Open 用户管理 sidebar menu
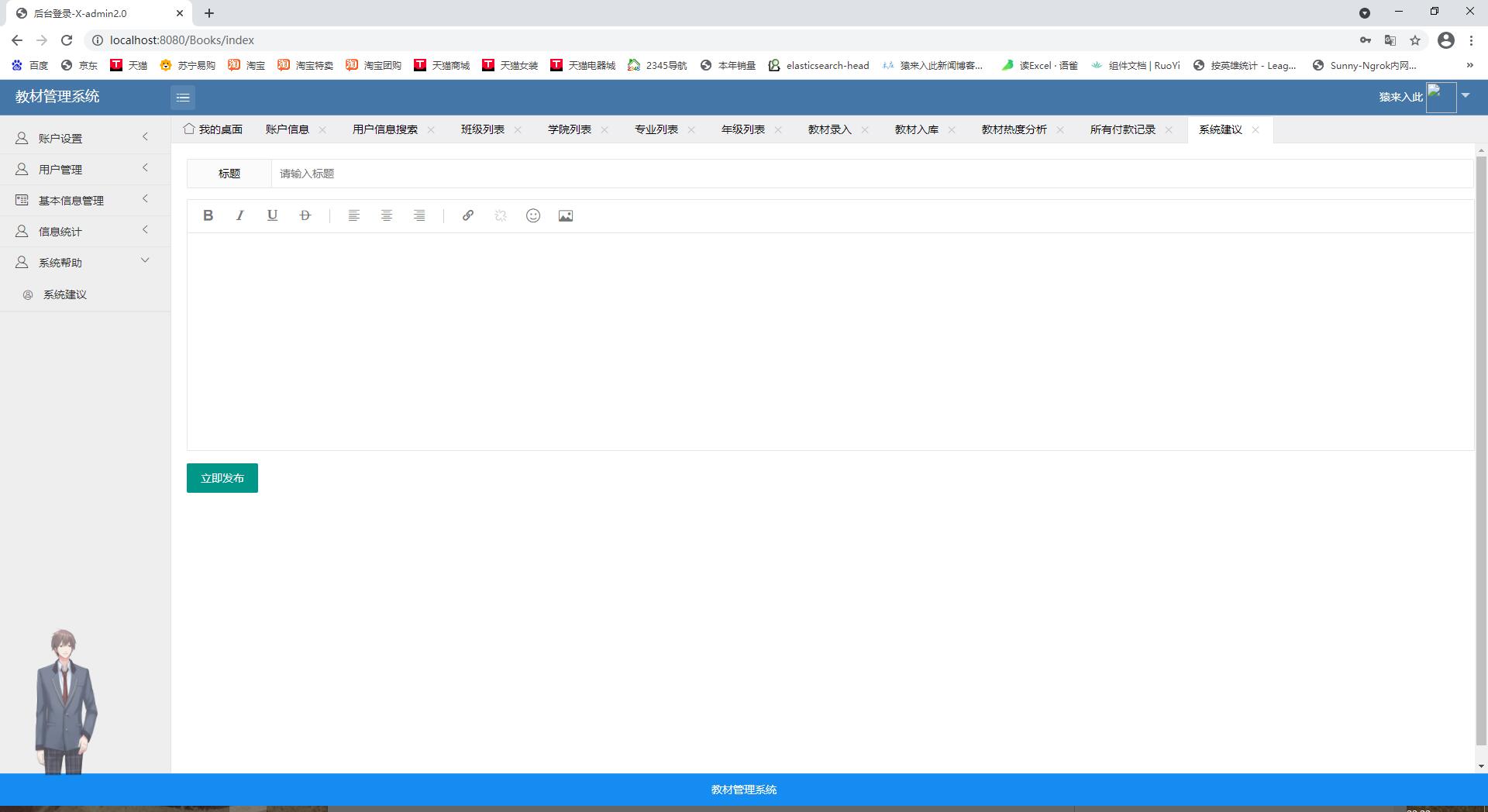Screen dimensions: 1488x812 coord(85,169)
